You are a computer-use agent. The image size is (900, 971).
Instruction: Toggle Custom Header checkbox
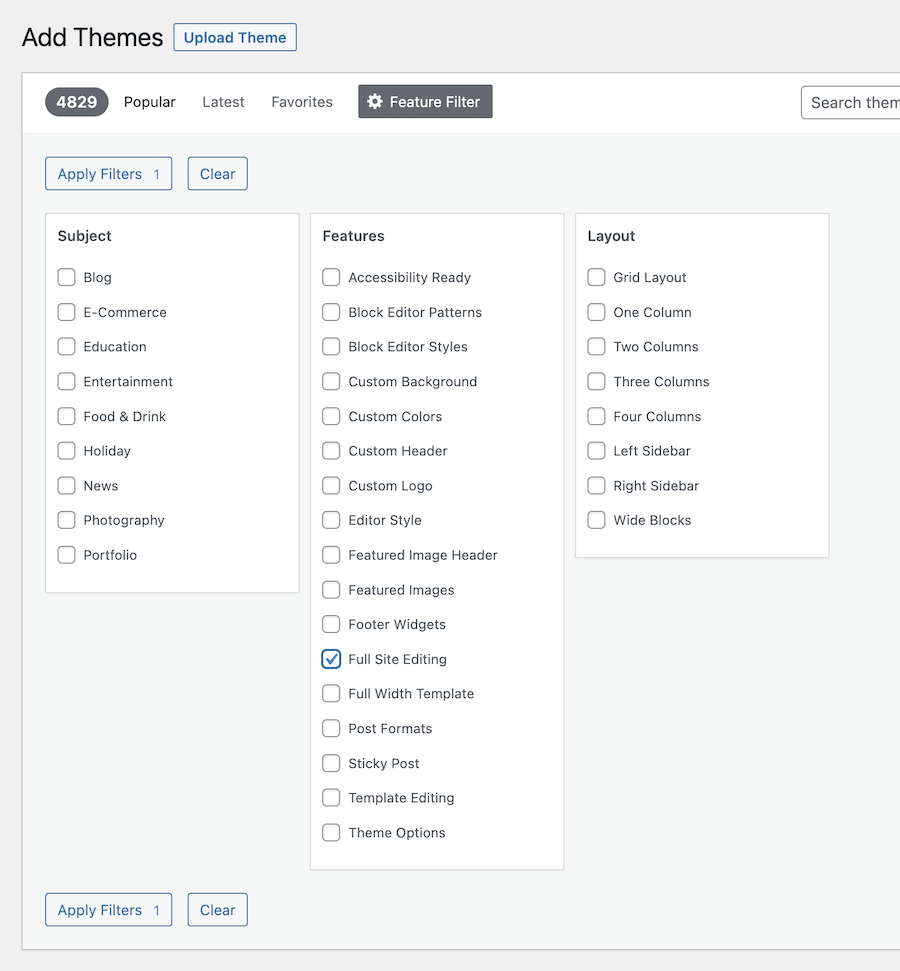click(x=331, y=450)
